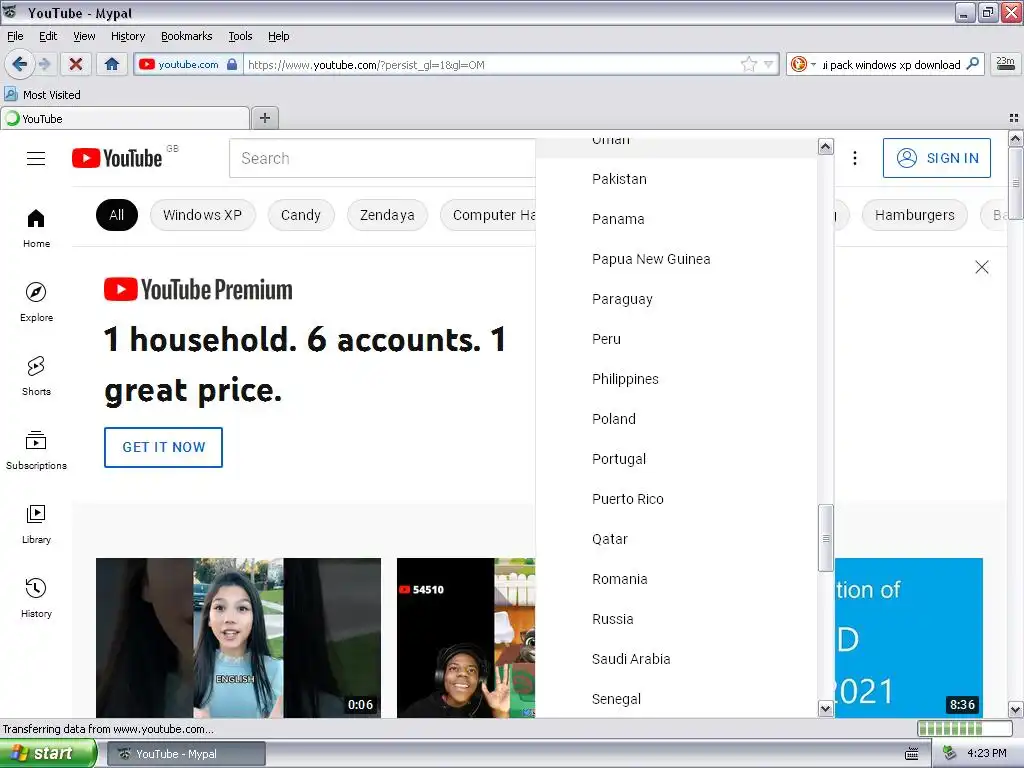Choose Papua New Guinea from the list
The width and height of the screenshot is (1024, 768).
[x=676, y=259]
